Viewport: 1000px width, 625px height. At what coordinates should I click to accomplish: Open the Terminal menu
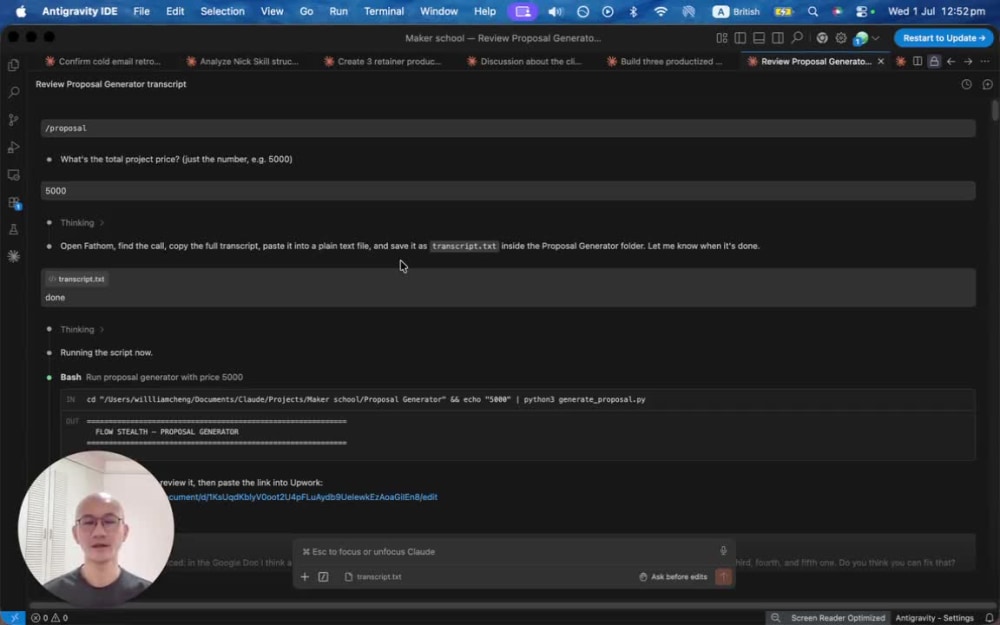click(384, 11)
